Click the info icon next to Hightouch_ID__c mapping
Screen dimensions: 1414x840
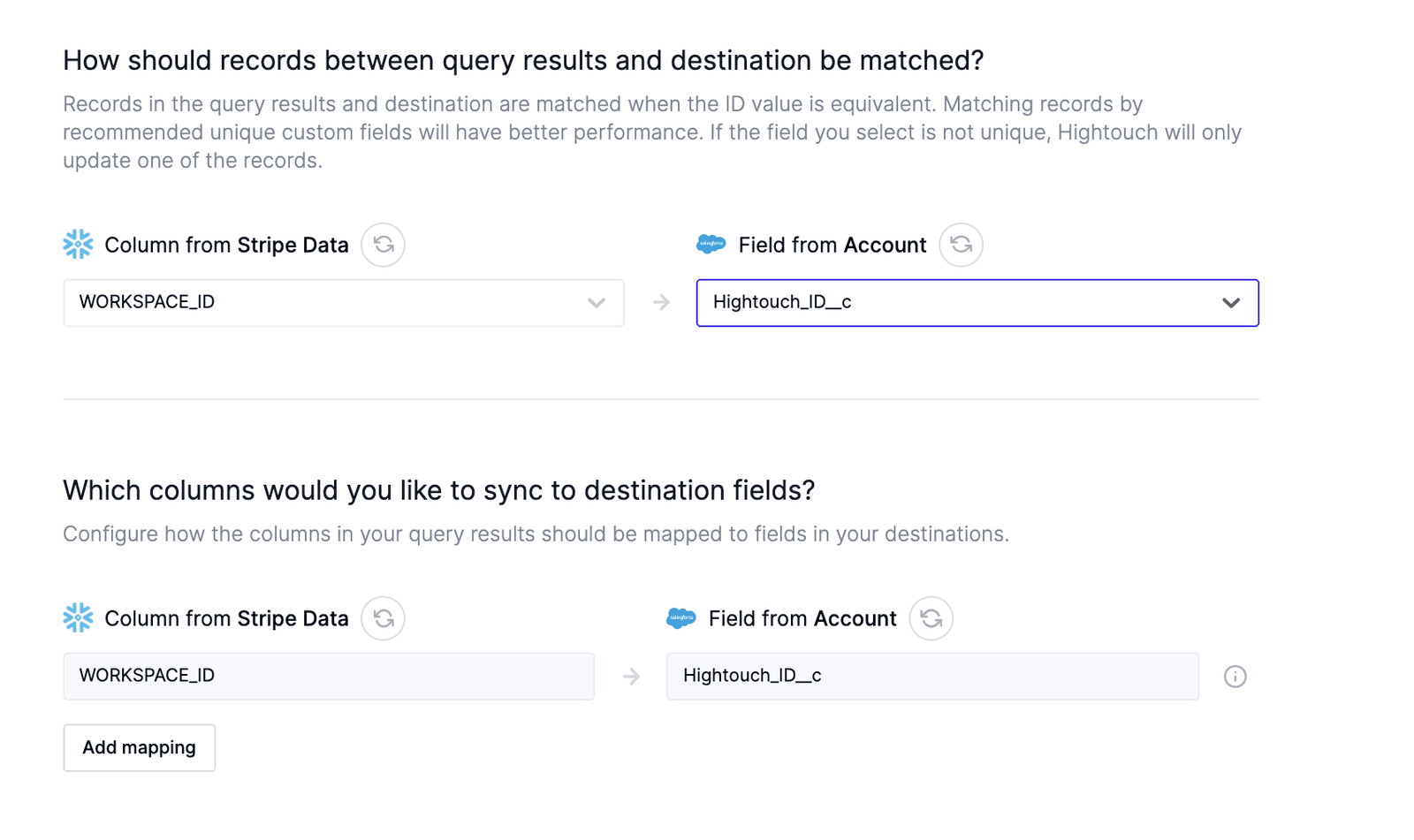1235,676
